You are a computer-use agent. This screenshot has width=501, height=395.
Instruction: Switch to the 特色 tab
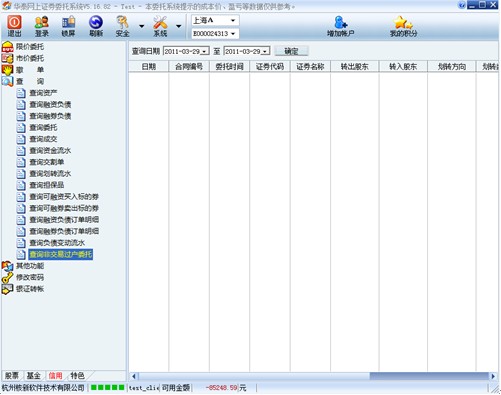point(77,376)
